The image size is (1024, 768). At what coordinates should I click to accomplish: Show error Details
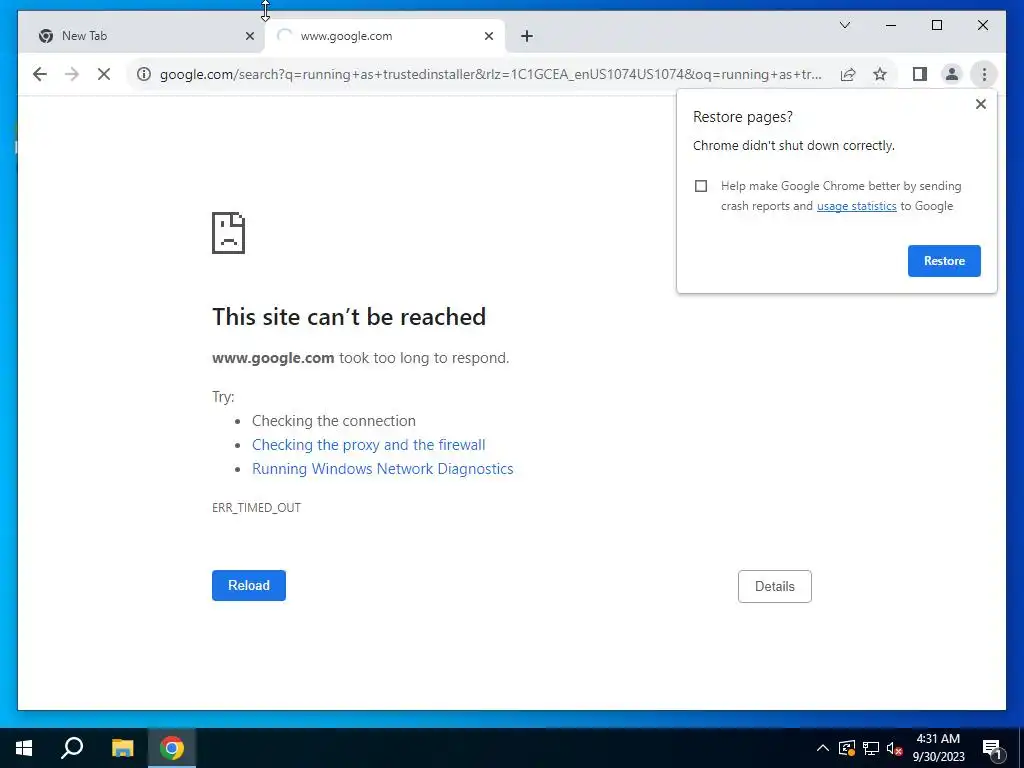(x=775, y=586)
